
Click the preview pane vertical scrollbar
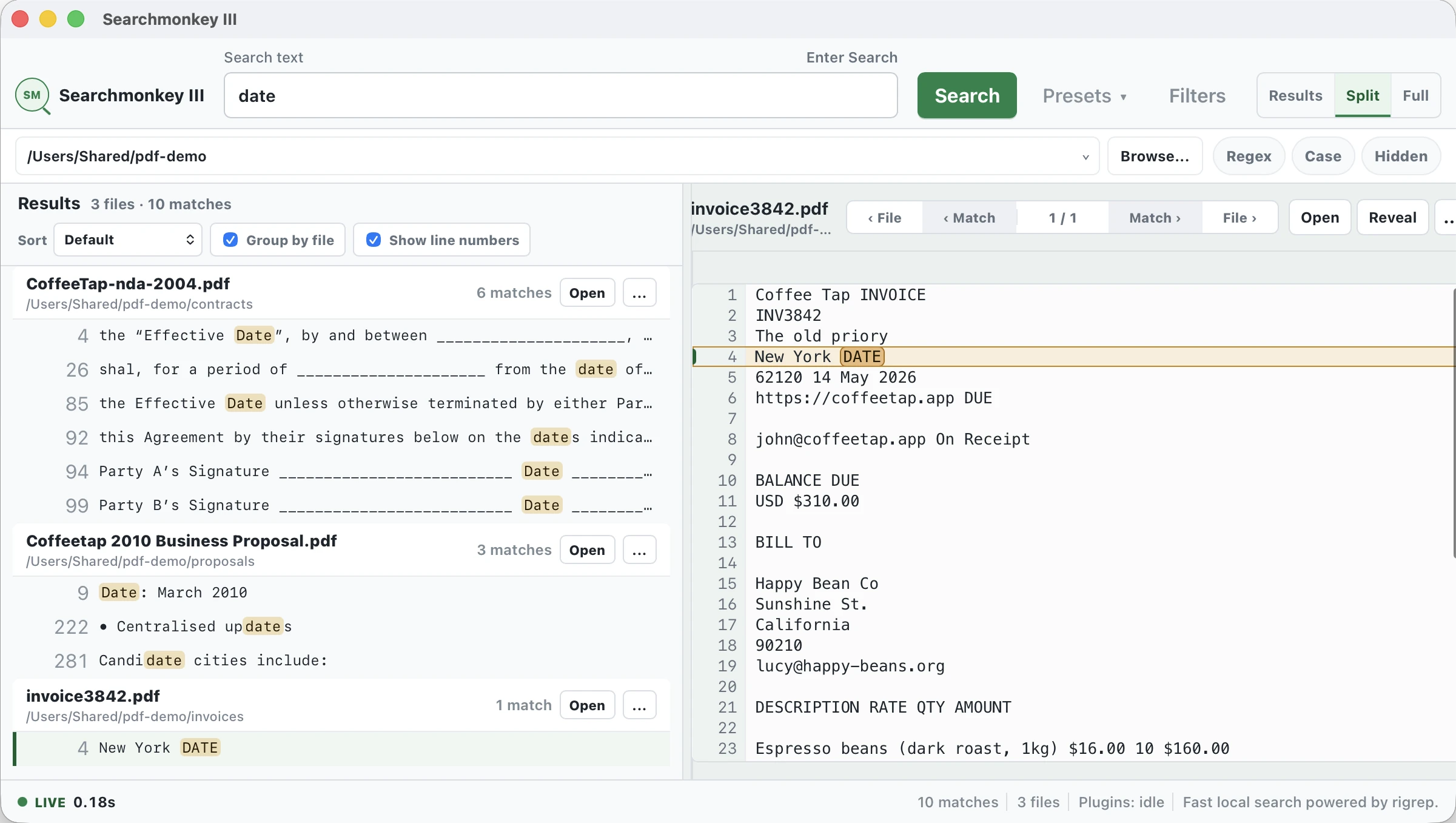(1453, 422)
